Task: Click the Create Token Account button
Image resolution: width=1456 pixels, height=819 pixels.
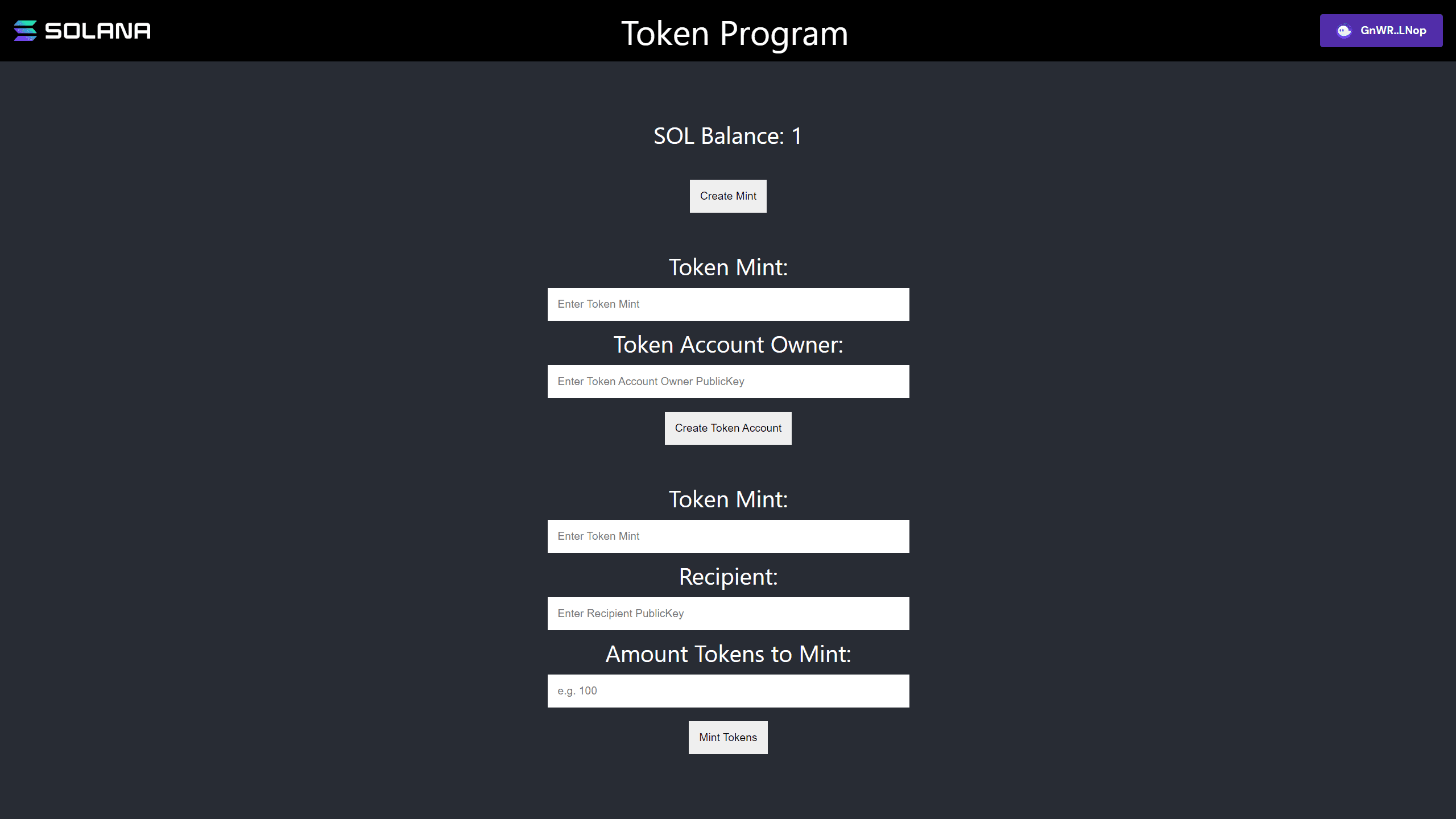Action: tap(728, 428)
